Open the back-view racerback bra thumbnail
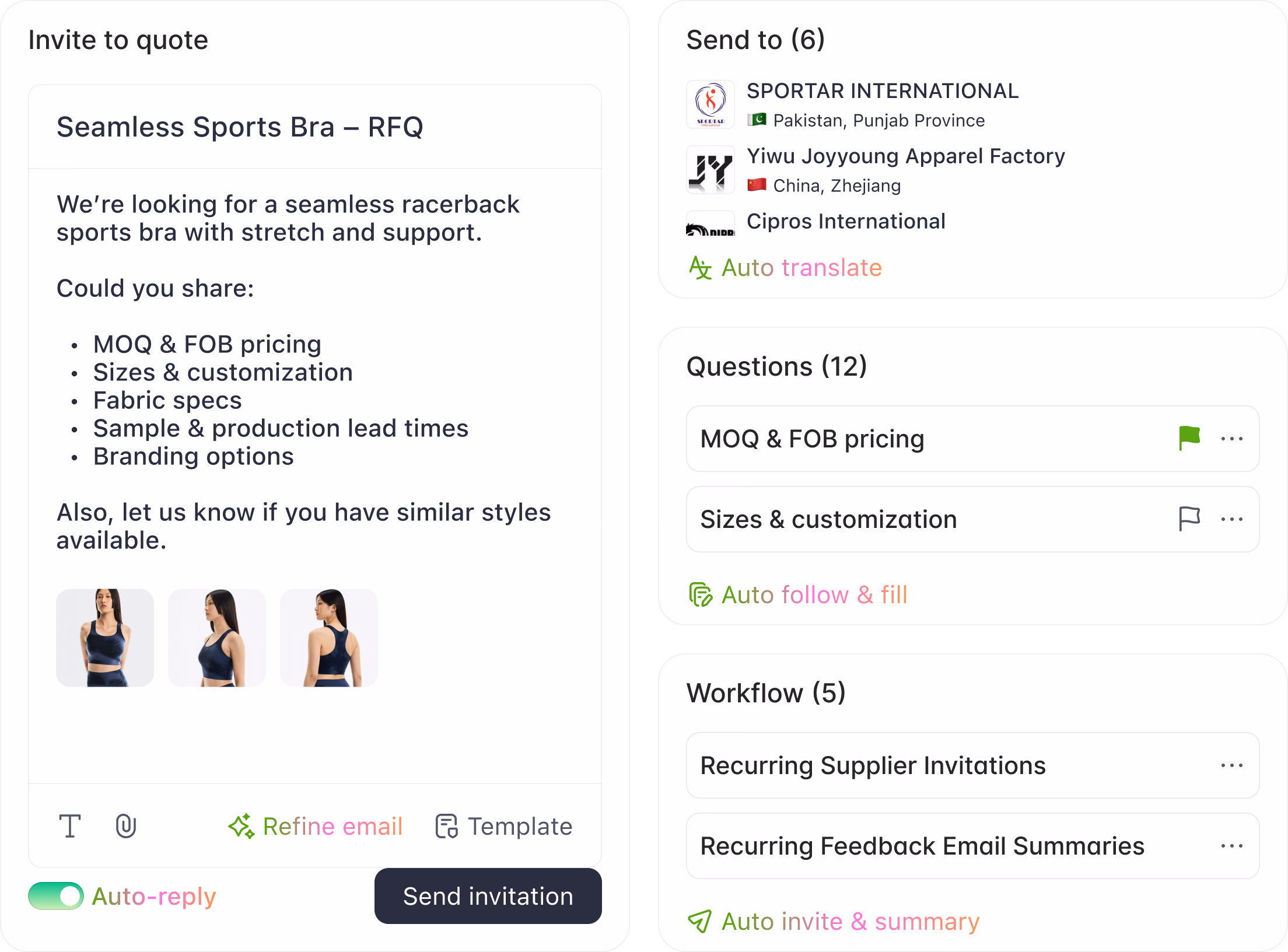Screen dimensions: 1288x952 [329, 638]
